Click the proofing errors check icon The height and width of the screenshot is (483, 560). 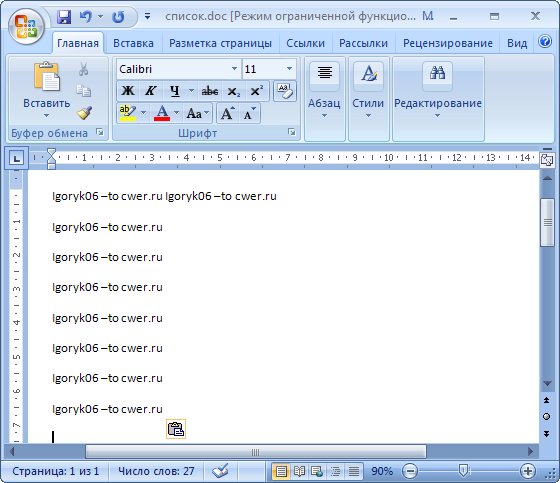[x=220, y=471]
